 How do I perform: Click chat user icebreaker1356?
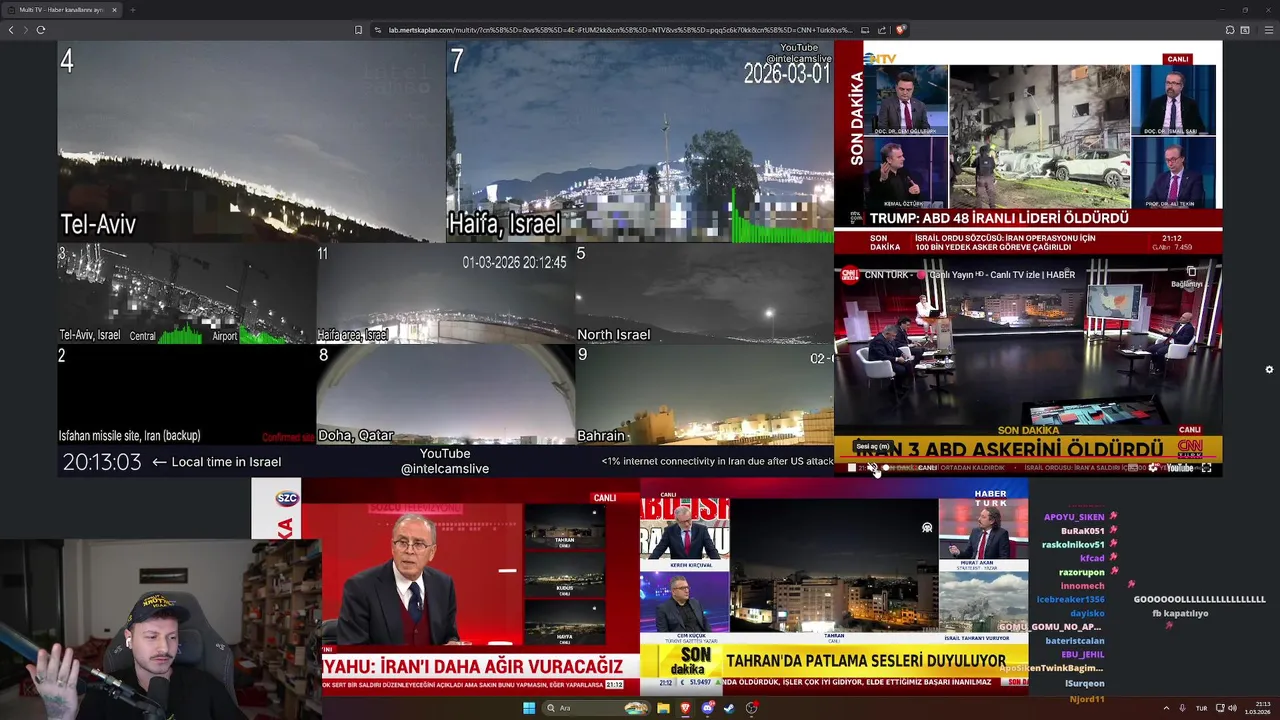(1070, 599)
